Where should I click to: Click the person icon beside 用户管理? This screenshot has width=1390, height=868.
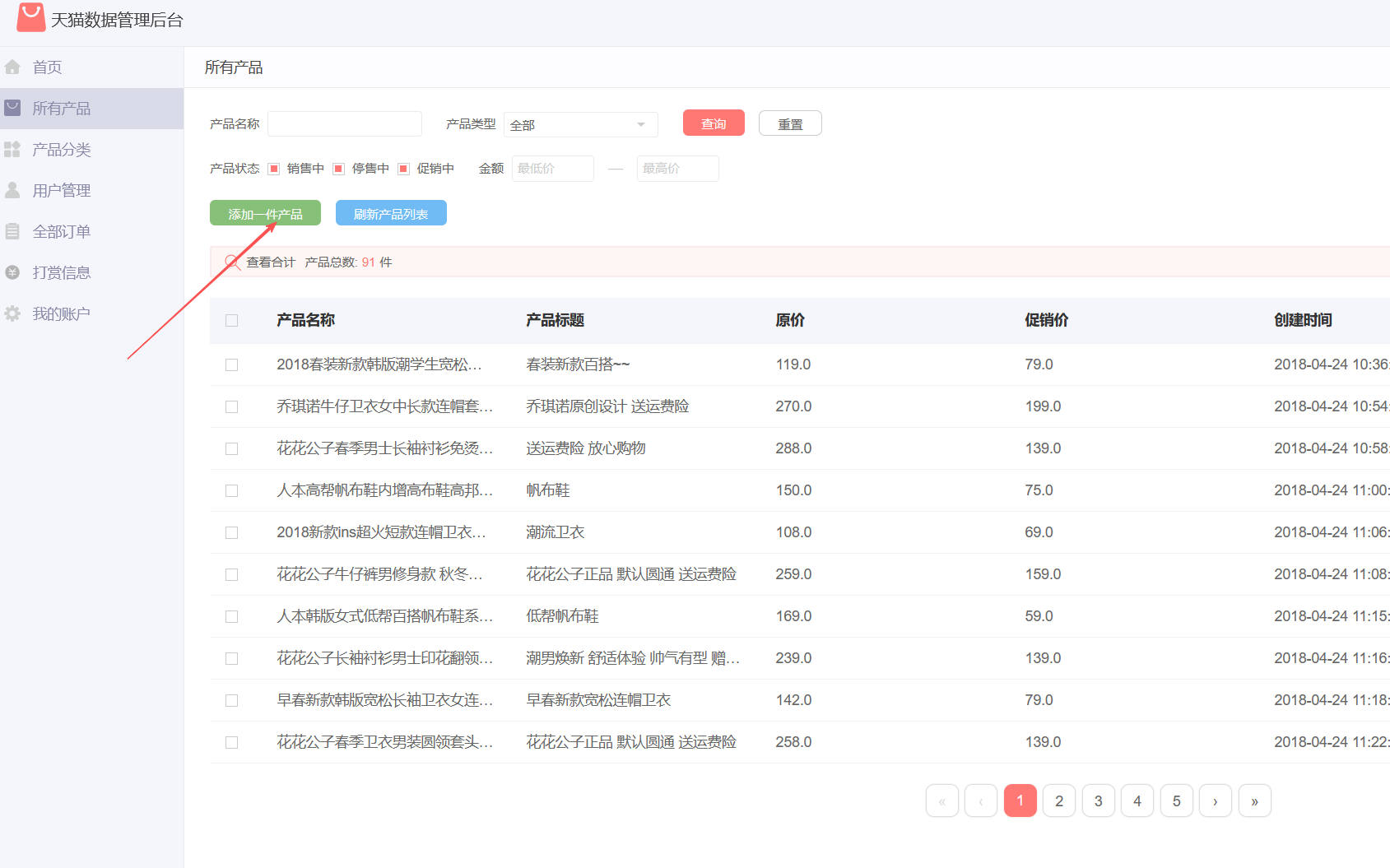(12, 190)
